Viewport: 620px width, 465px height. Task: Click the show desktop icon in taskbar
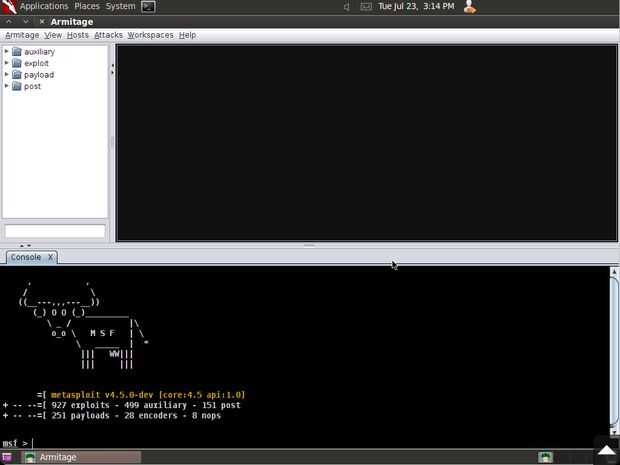click(x=7, y=457)
